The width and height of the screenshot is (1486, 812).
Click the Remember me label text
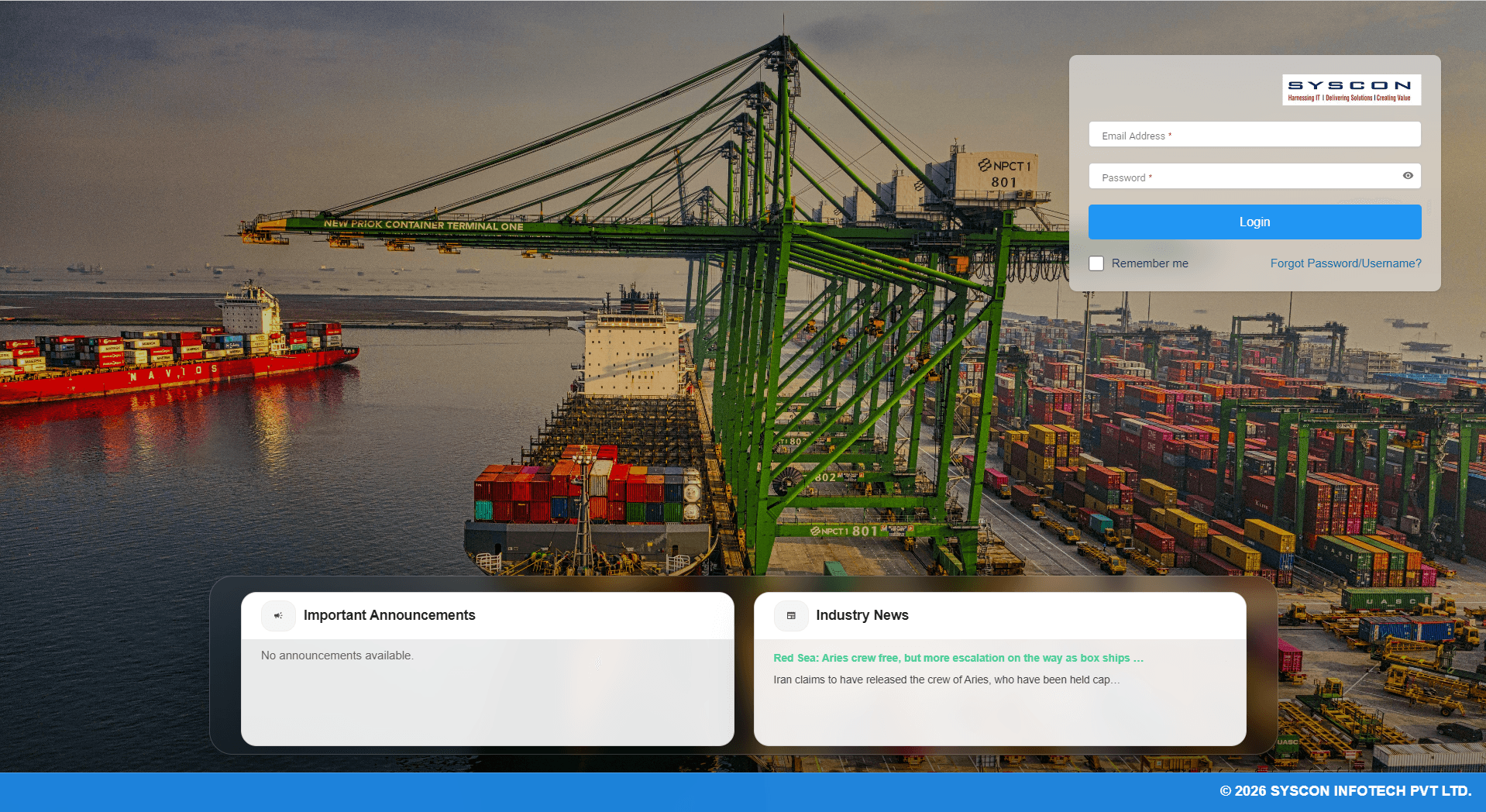[1151, 263]
